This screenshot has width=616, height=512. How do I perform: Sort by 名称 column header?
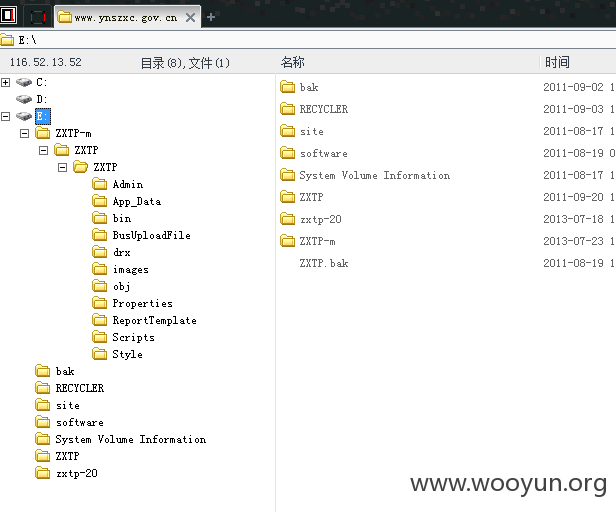(x=293, y=62)
